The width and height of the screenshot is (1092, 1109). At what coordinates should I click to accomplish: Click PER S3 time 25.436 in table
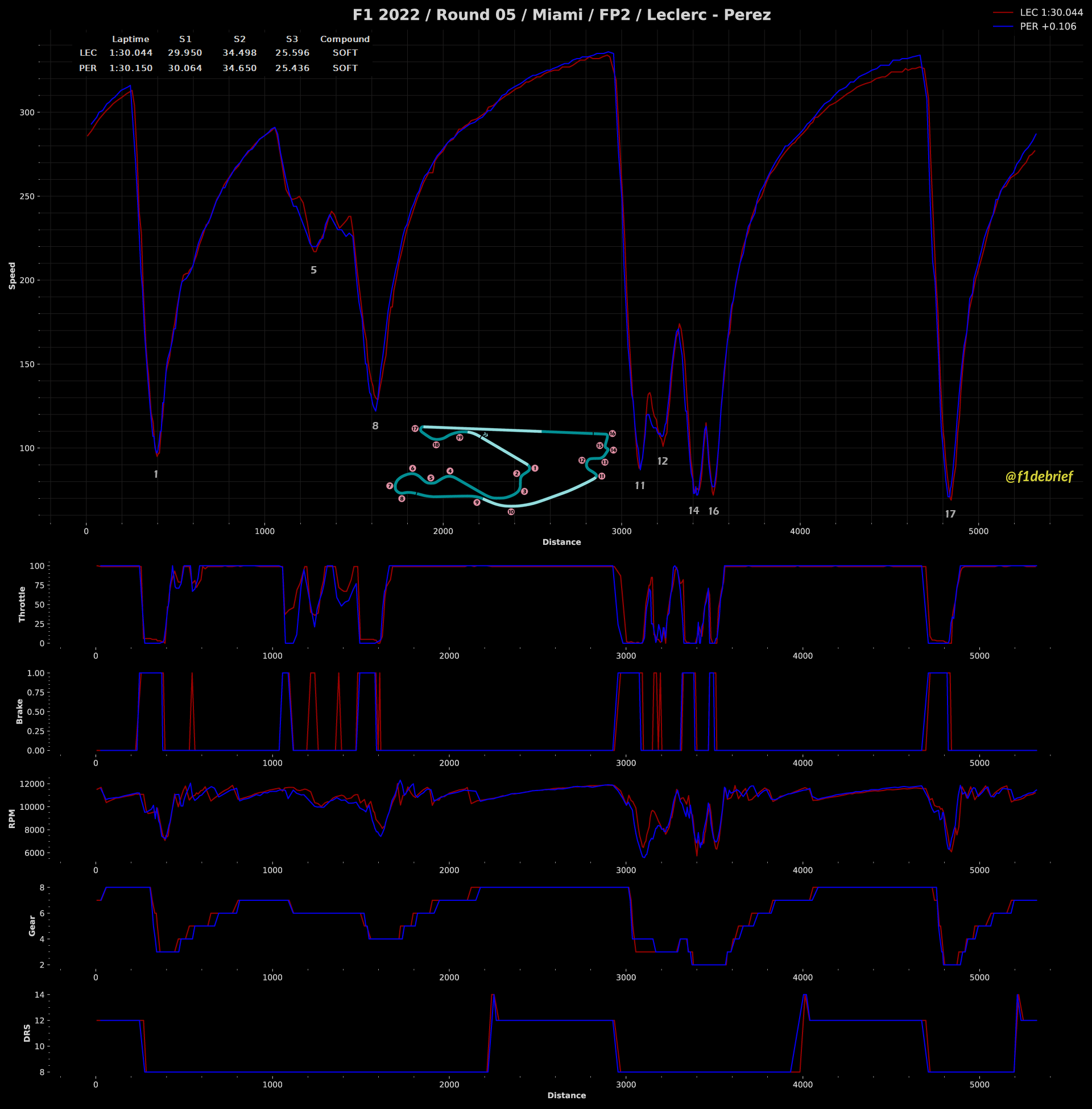pyautogui.click(x=292, y=68)
